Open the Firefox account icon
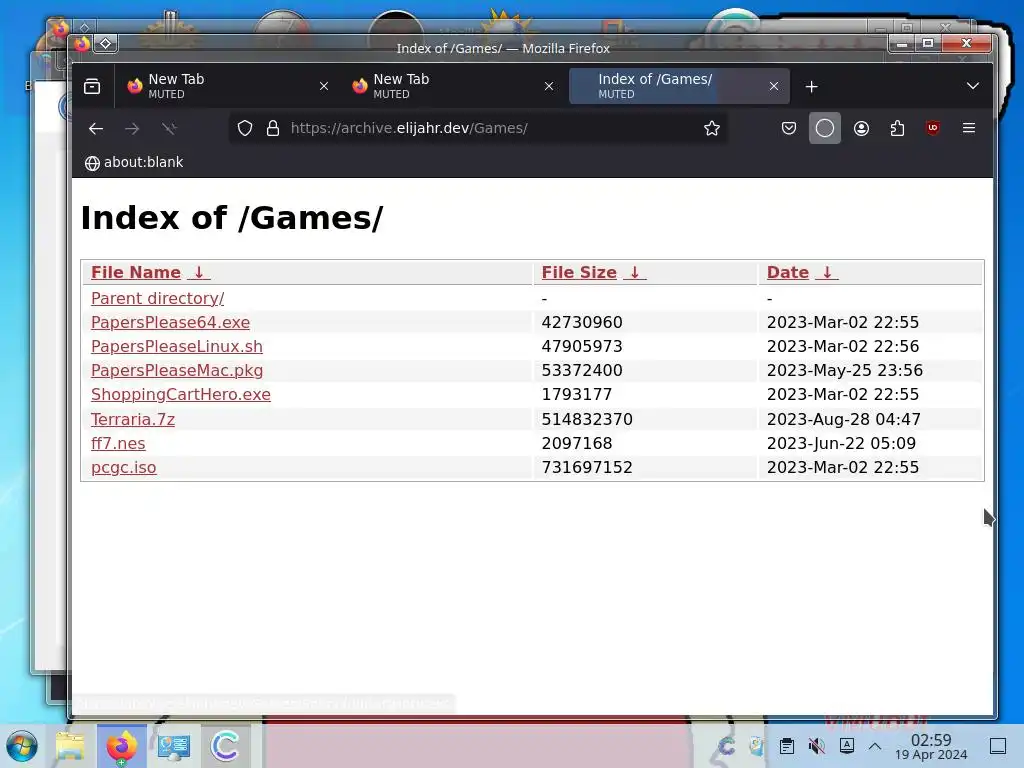 click(x=861, y=128)
